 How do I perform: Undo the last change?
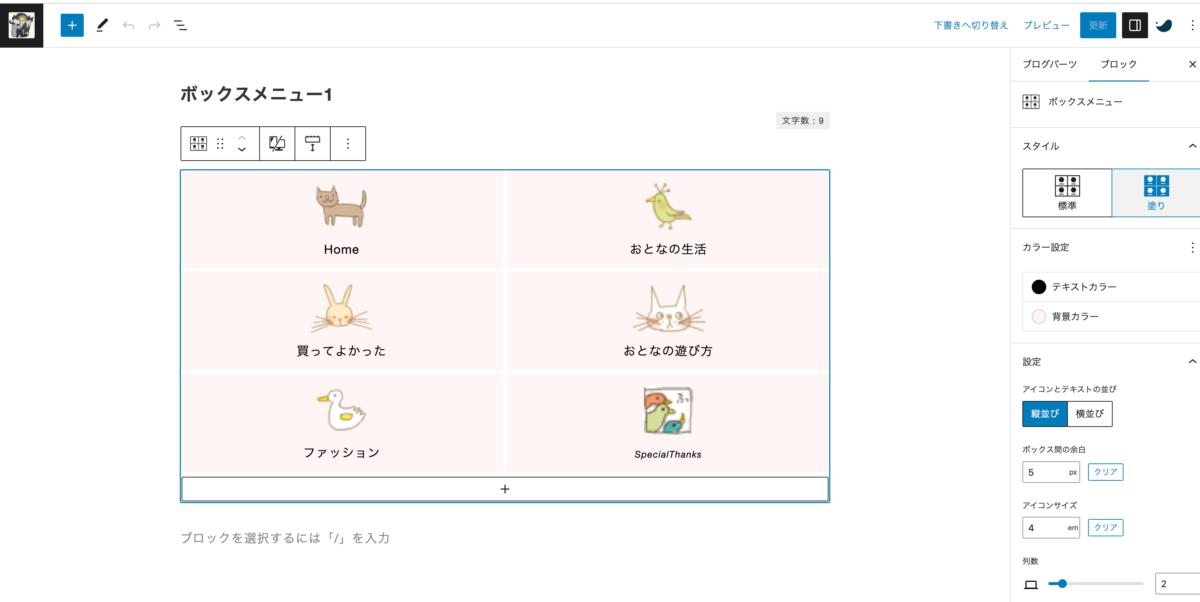128,25
